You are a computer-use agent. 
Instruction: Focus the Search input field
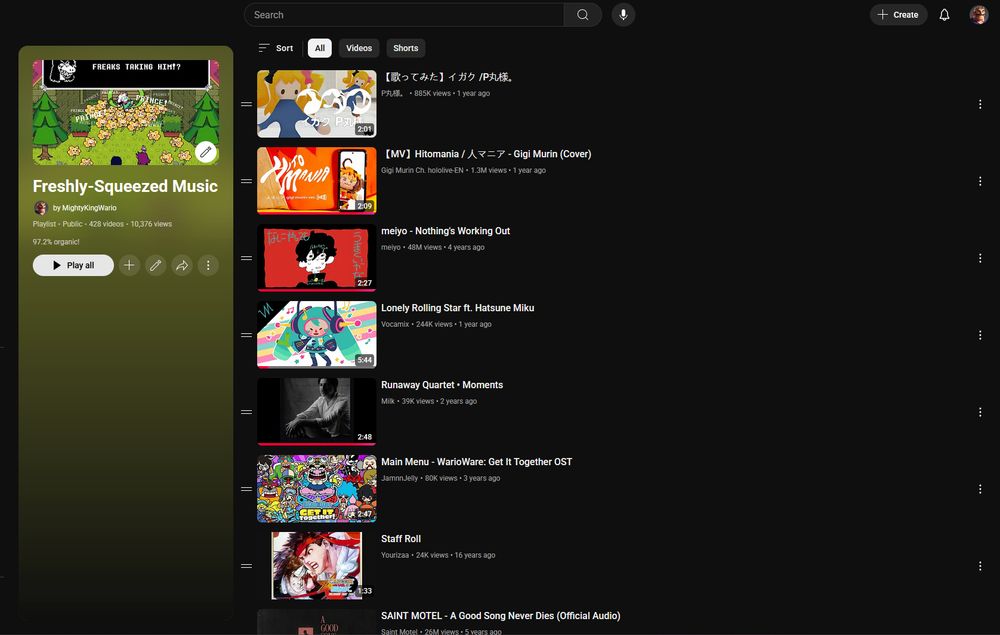(x=404, y=15)
